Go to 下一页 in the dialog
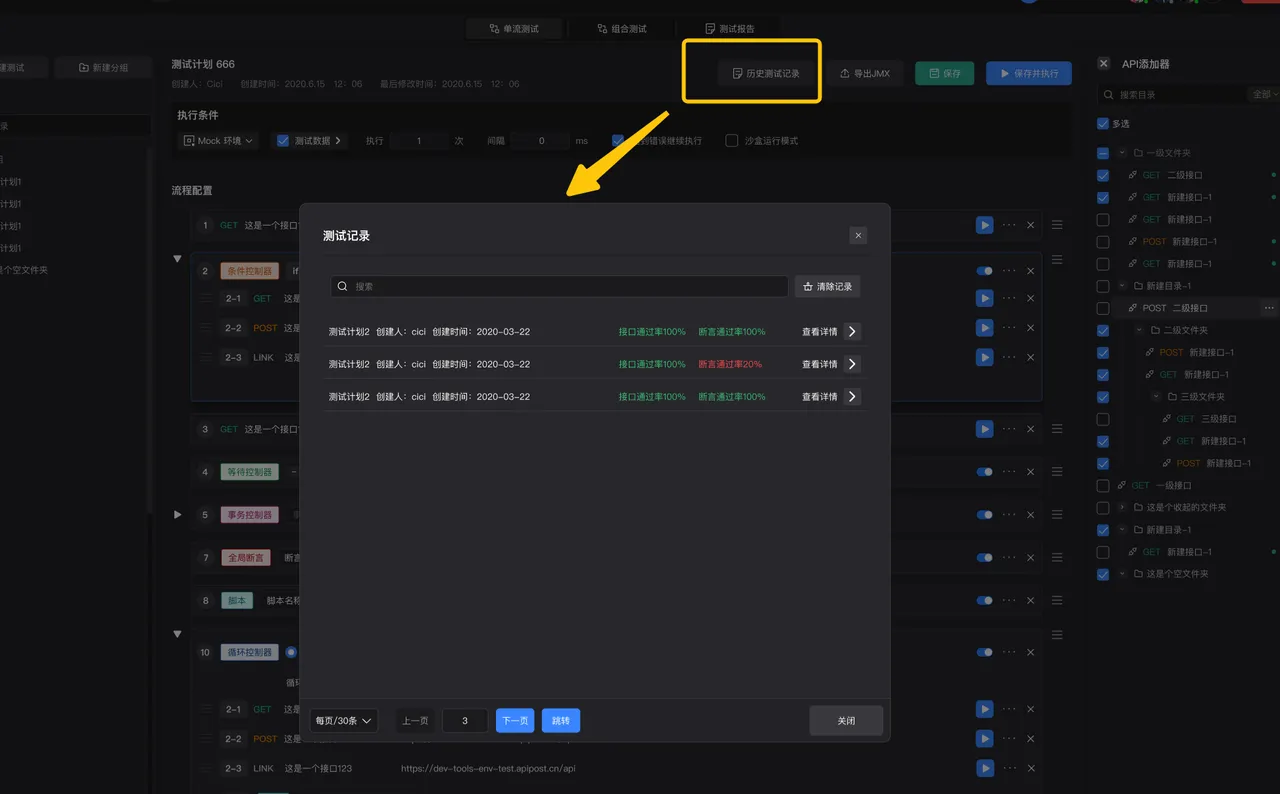 click(x=515, y=720)
